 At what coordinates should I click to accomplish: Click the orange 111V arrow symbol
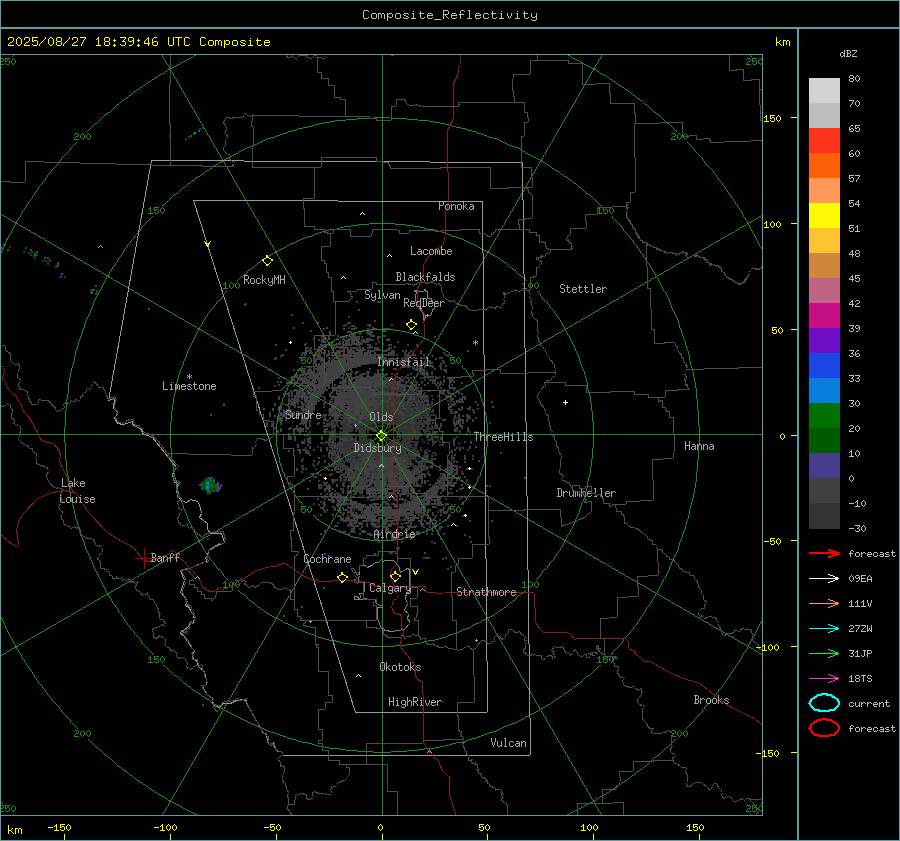click(824, 603)
